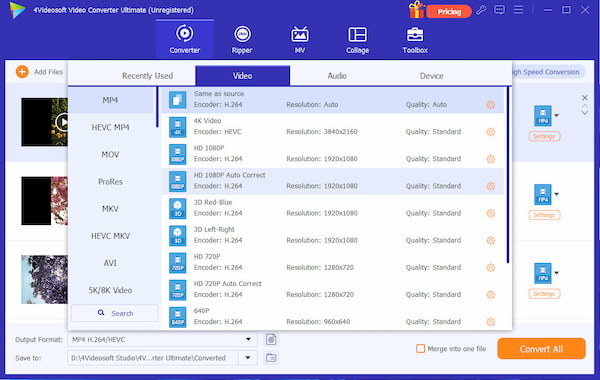Open gear settings for HD 1080P

pos(491,159)
